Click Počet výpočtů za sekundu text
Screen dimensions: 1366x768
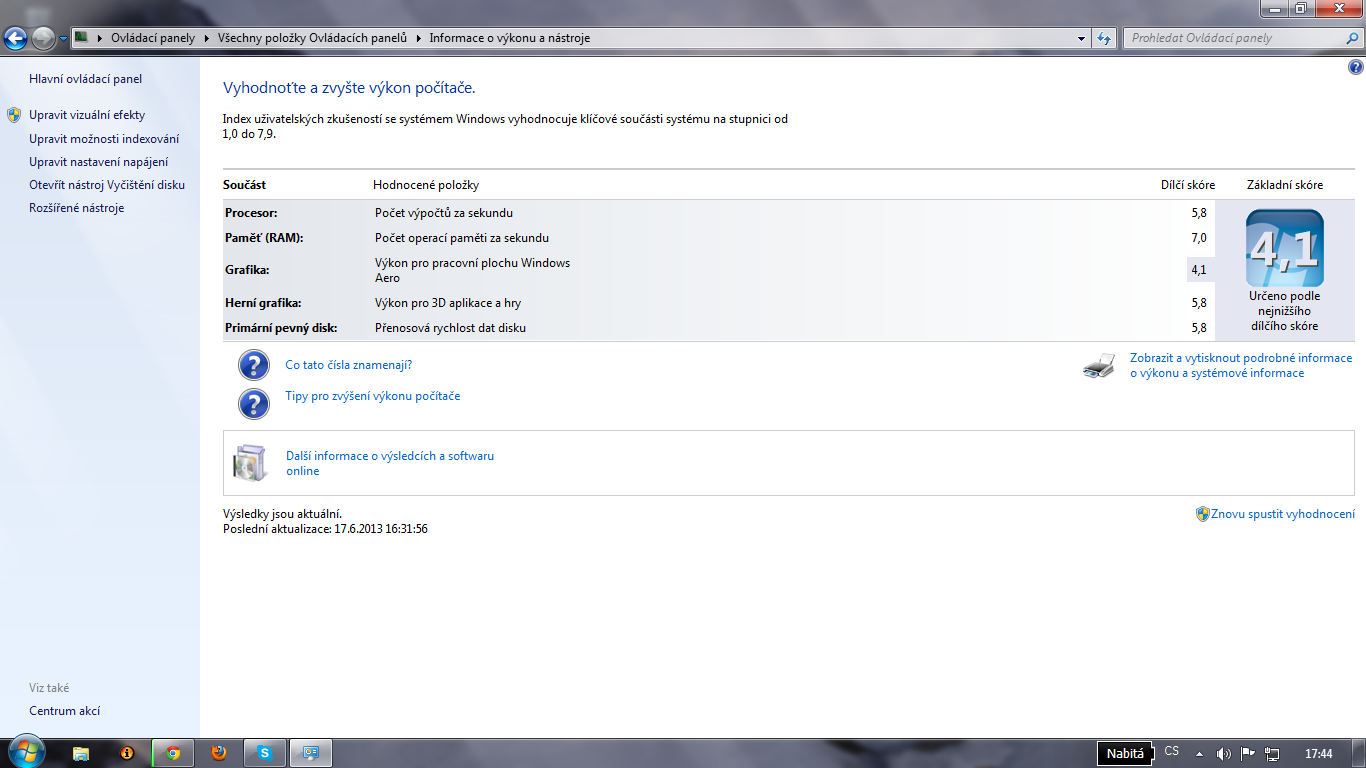tap(444, 213)
